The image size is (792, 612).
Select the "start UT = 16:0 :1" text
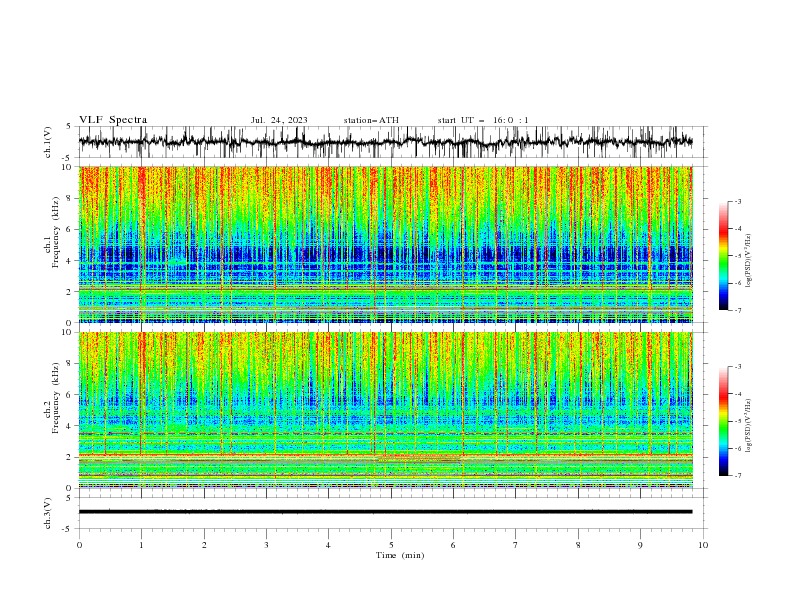click(x=483, y=120)
